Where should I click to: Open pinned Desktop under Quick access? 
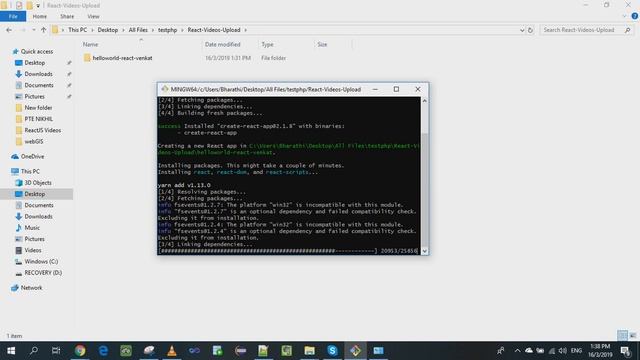(35, 63)
